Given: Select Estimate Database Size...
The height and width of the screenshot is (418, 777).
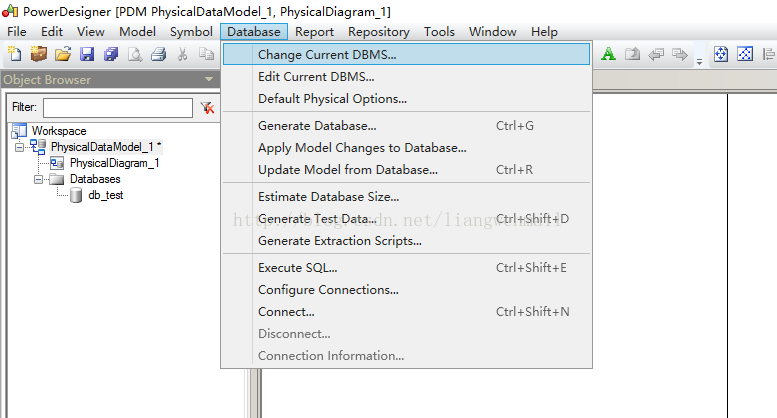Looking at the screenshot, I should pyautogui.click(x=406, y=197).
